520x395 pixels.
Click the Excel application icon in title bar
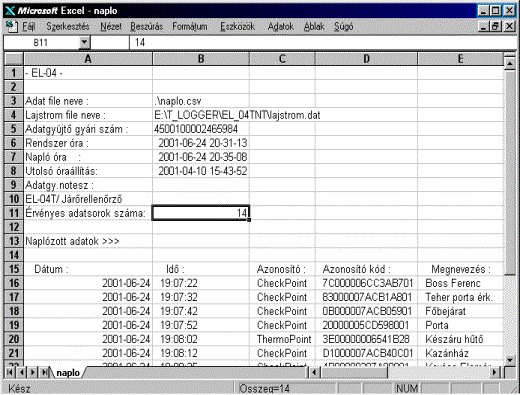coord(10,11)
